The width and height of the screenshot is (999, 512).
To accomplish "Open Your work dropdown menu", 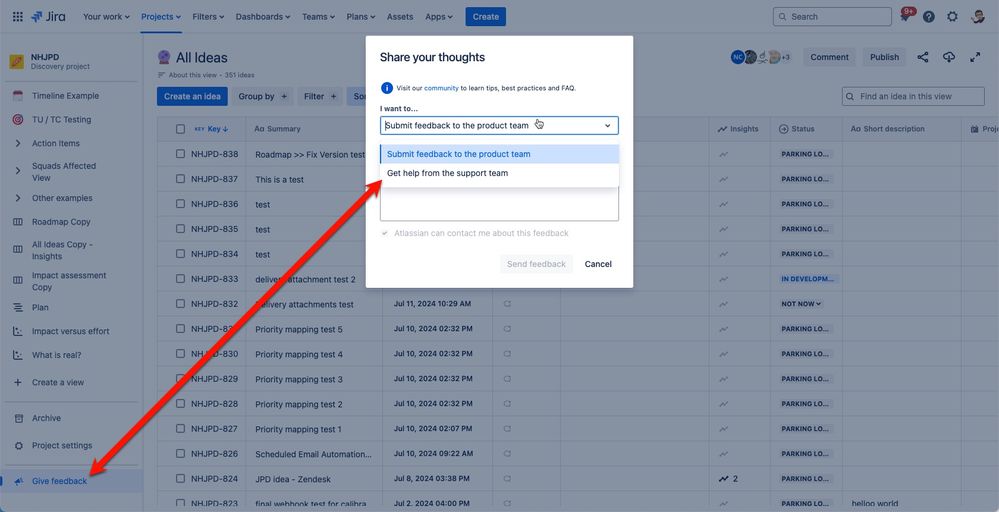I will tap(106, 17).
